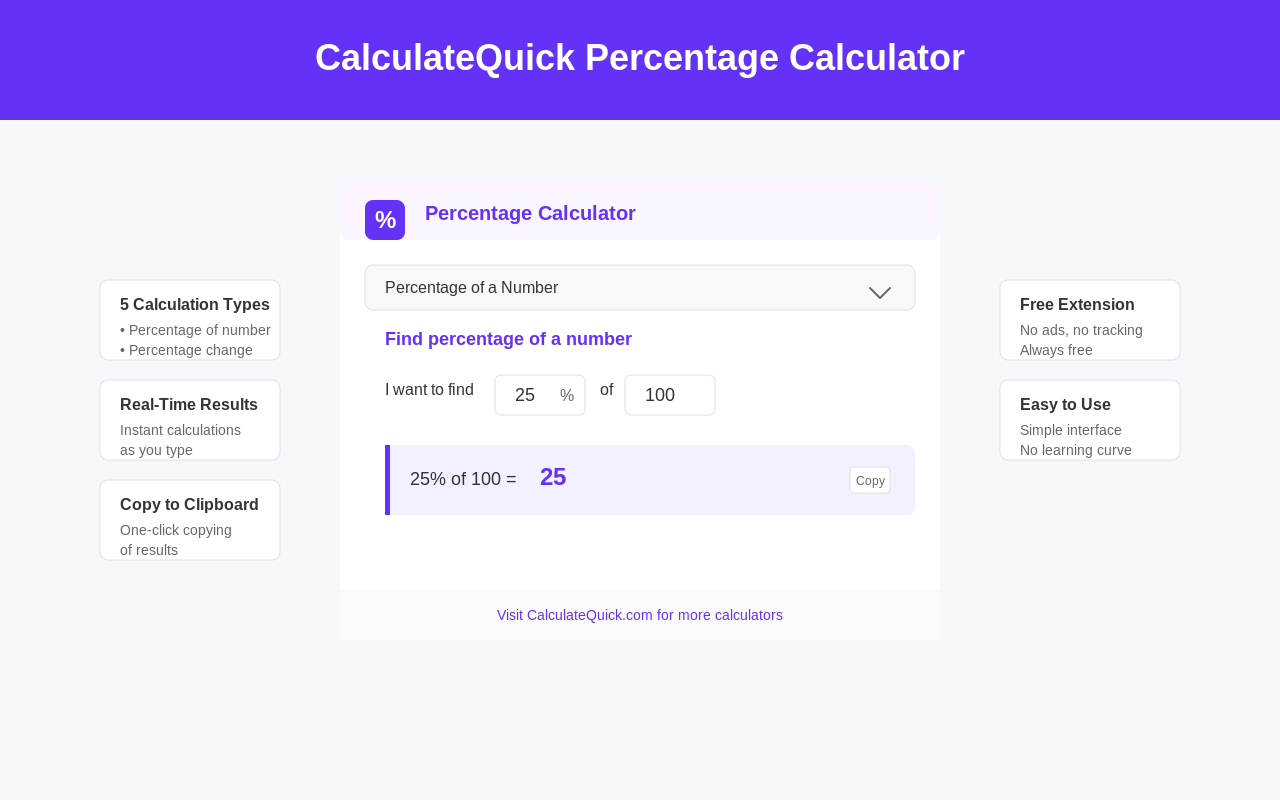Select the Free Extension feature card
The width and height of the screenshot is (1280, 800).
coord(1090,320)
